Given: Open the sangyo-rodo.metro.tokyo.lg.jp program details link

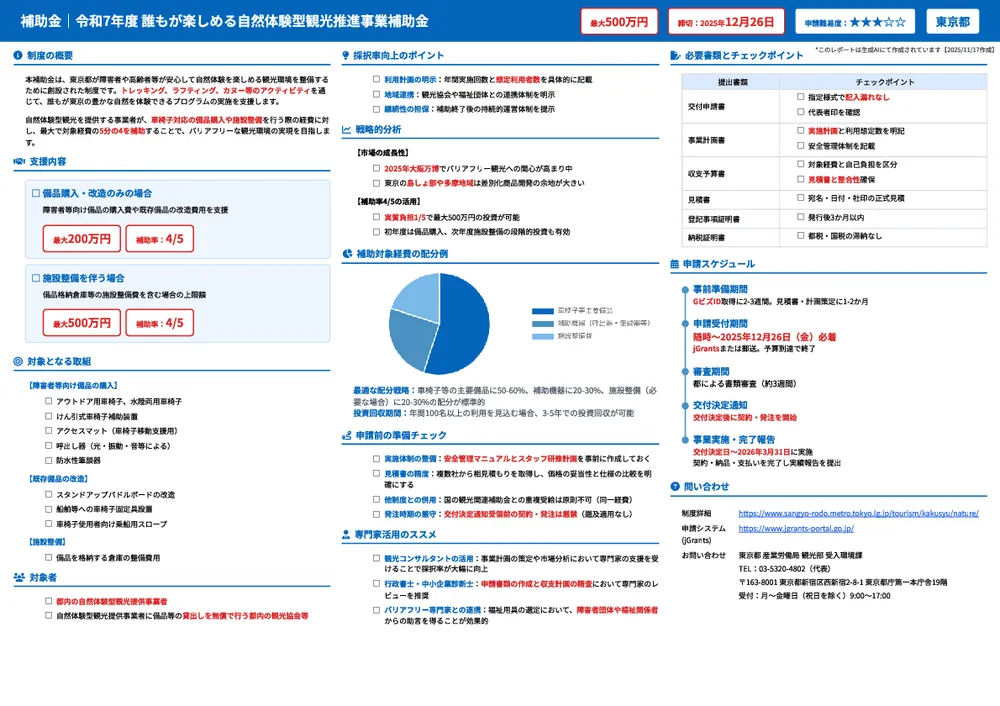Looking at the screenshot, I should coord(858,513).
